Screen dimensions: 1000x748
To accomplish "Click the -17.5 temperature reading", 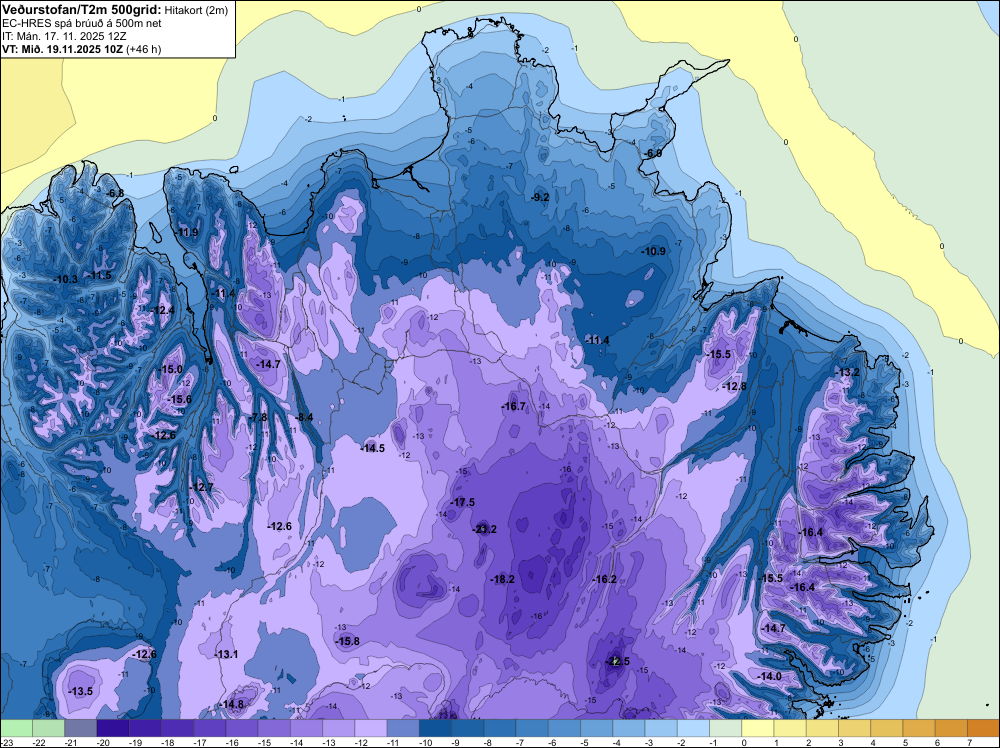I will click(463, 502).
